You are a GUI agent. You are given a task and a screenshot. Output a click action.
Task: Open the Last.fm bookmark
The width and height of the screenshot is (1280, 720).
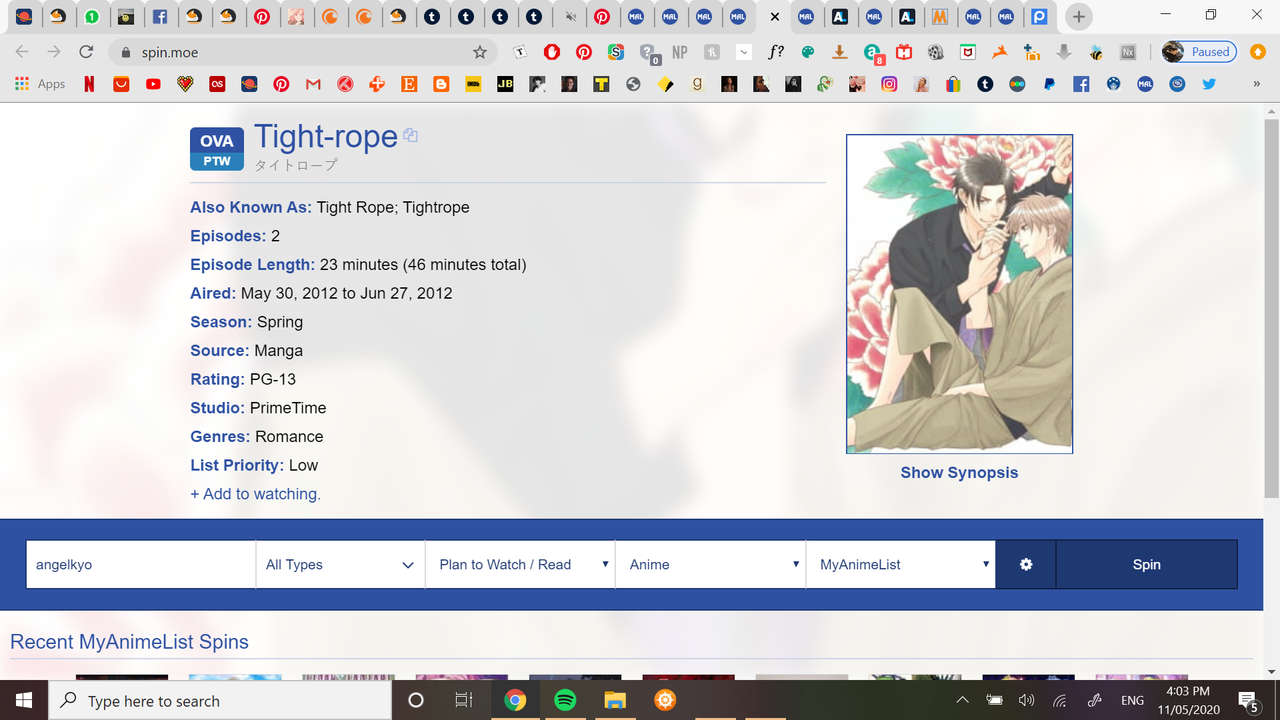217,85
